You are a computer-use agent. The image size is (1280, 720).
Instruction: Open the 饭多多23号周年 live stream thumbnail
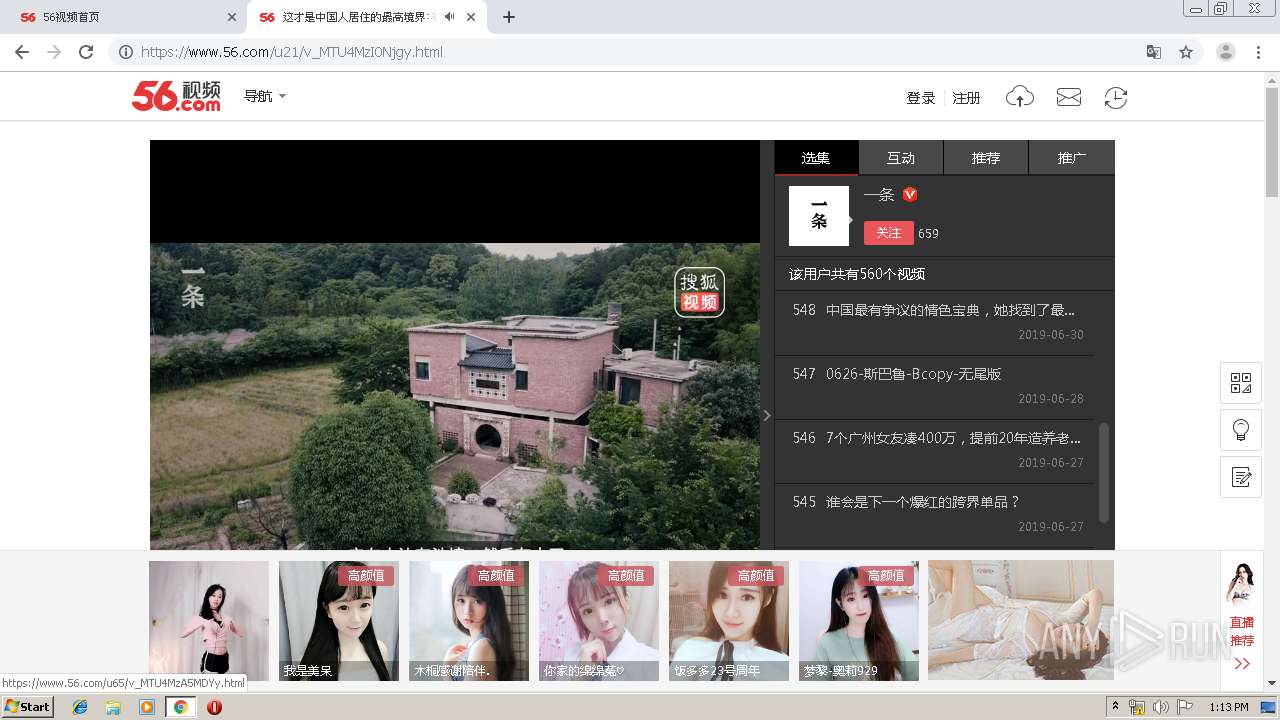729,621
